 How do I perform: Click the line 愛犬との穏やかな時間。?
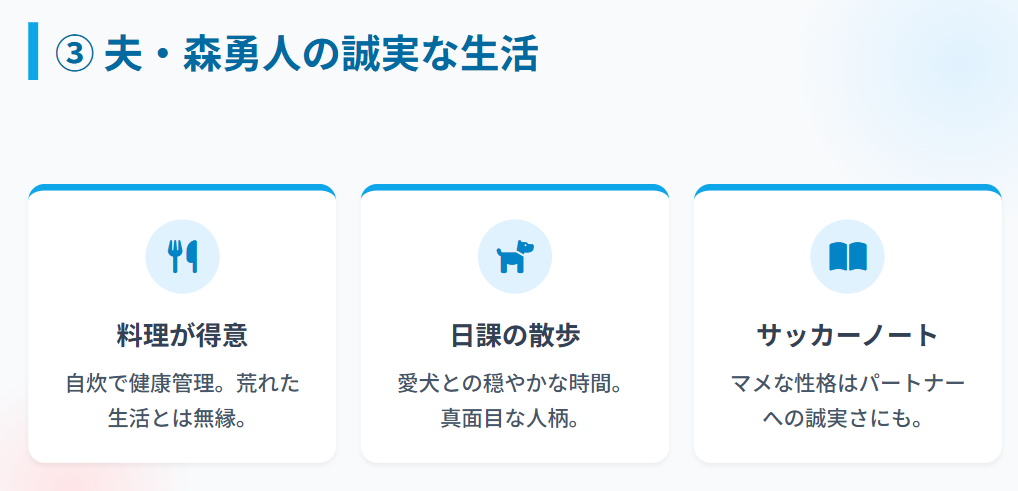[x=515, y=383]
